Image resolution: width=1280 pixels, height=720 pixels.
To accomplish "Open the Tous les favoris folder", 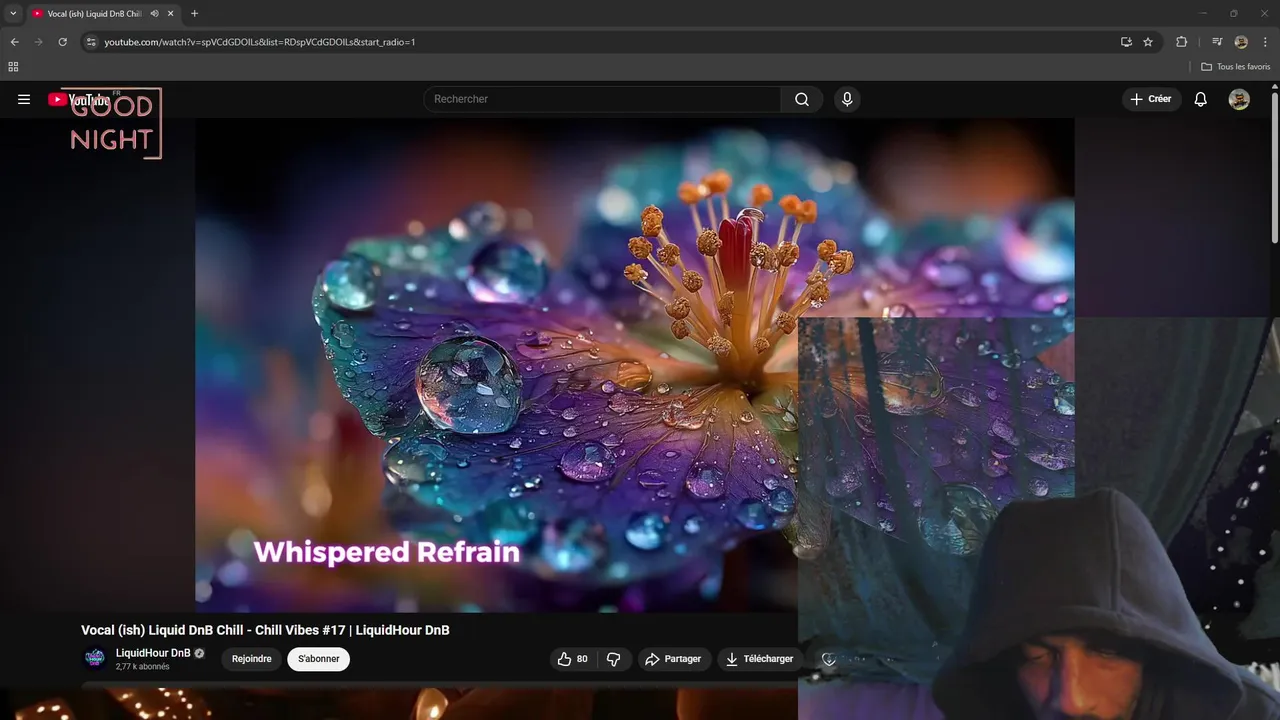I will click(x=1236, y=67).
